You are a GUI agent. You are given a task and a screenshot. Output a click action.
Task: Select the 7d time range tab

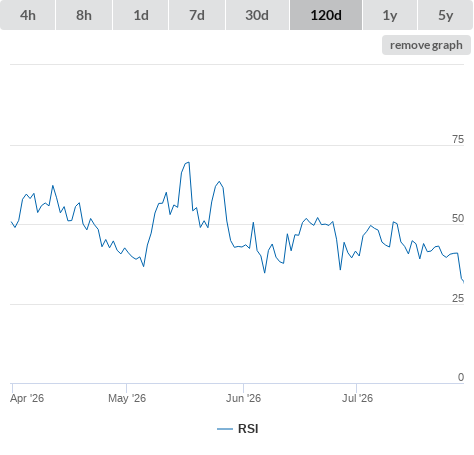click(x=197, y=15)
